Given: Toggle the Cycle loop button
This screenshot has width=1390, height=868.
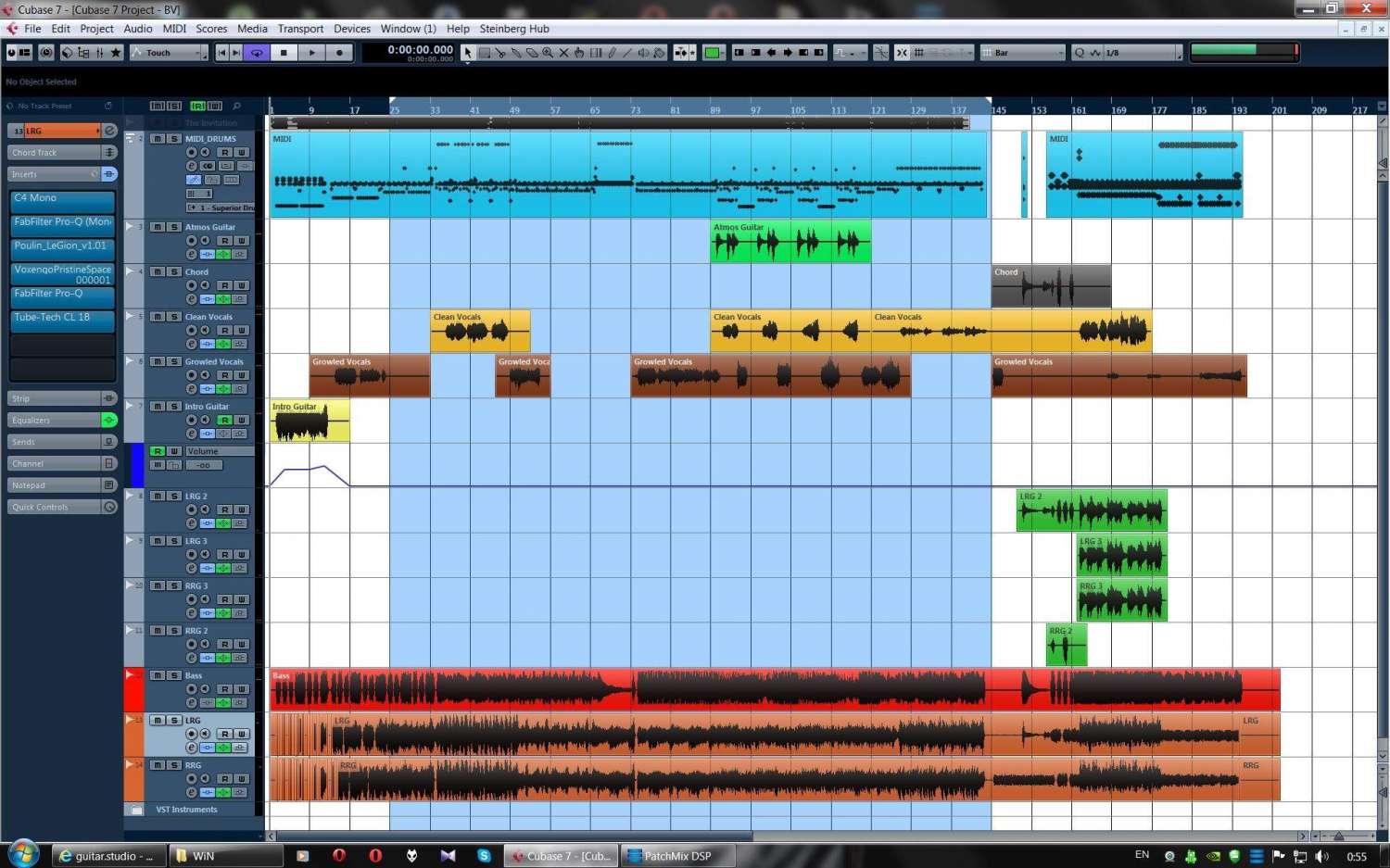Looking at the screenshot, I should pos(257,53).
